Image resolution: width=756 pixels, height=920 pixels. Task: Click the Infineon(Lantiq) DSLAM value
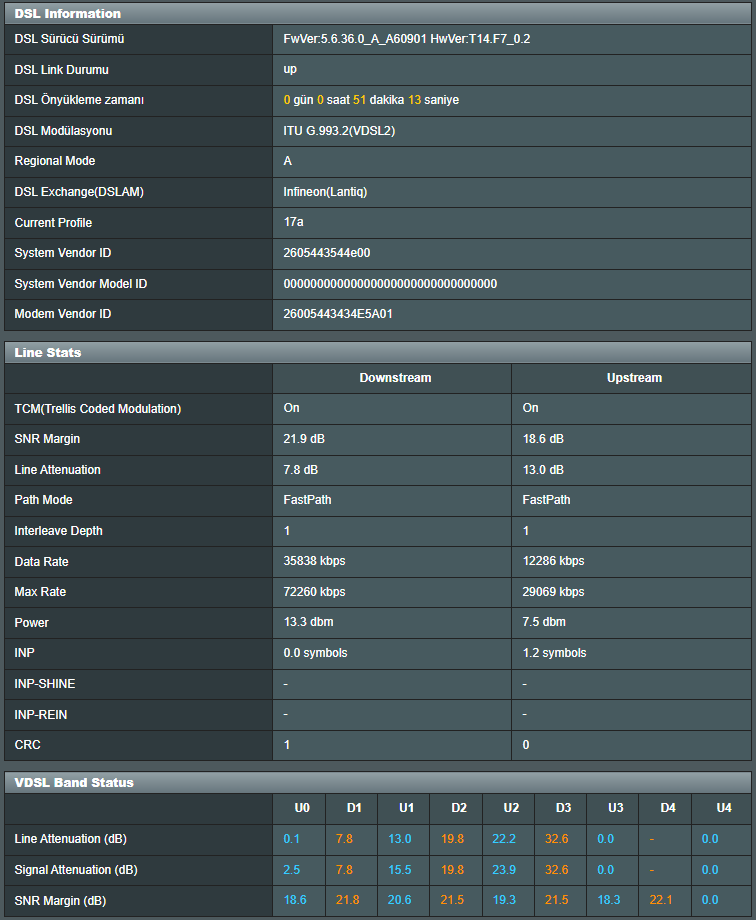325,192
